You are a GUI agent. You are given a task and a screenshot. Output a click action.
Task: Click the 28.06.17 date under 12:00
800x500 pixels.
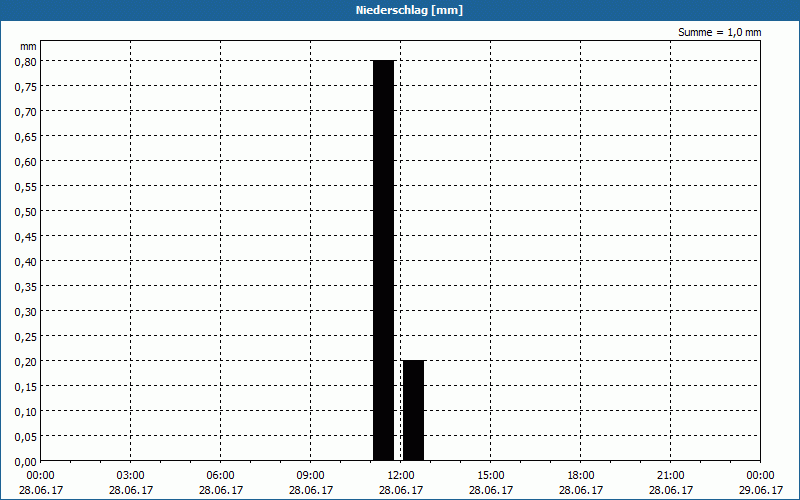click(401, 490)
